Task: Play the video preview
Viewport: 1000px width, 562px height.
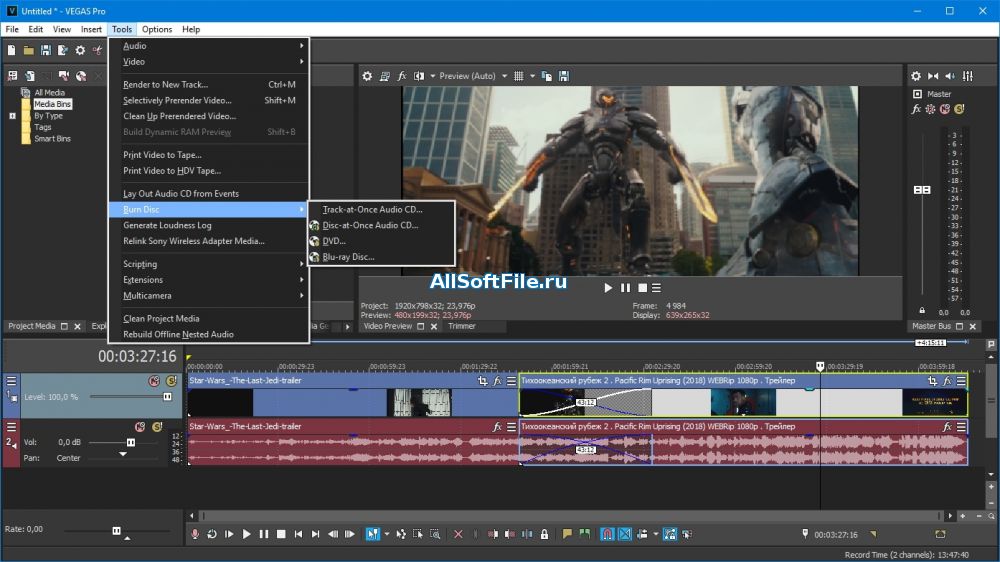Action: [608, 288]
